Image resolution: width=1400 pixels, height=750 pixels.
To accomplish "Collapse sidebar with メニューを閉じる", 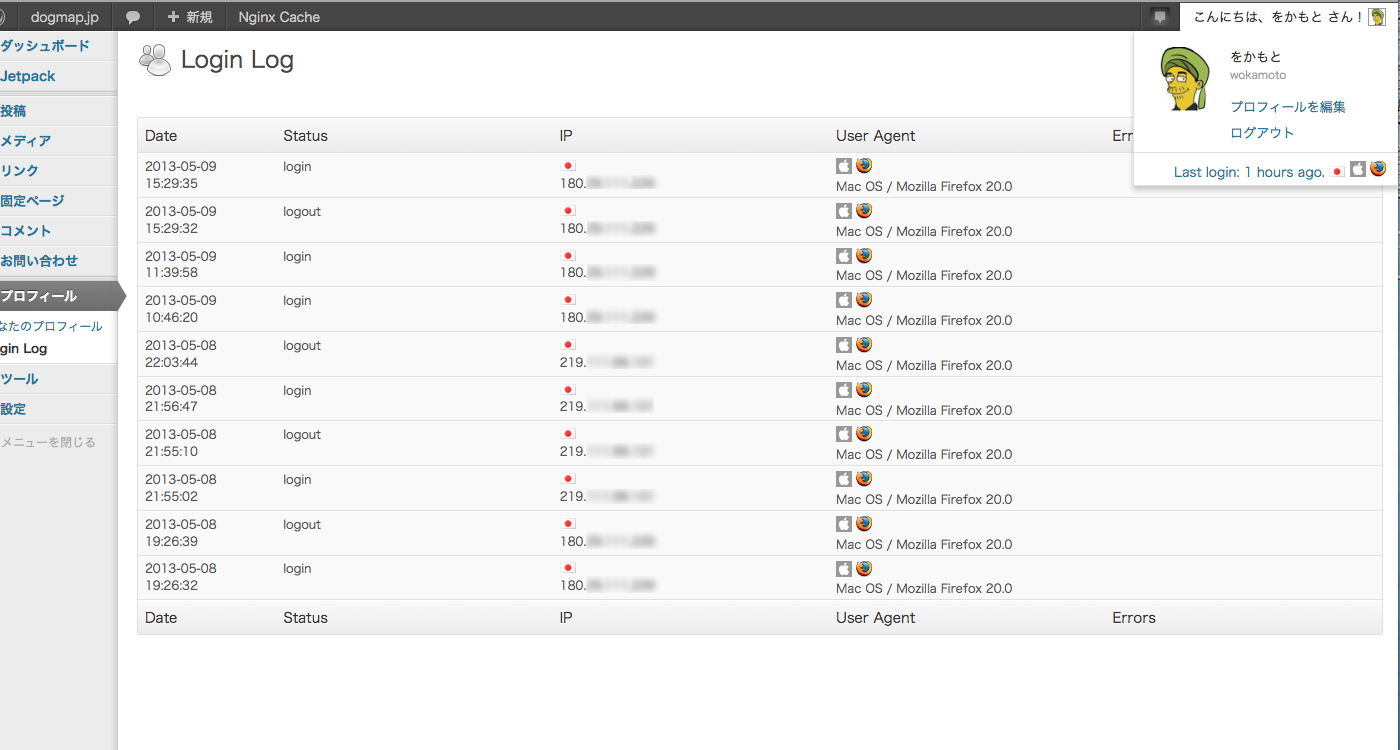I will click(48, 442).
